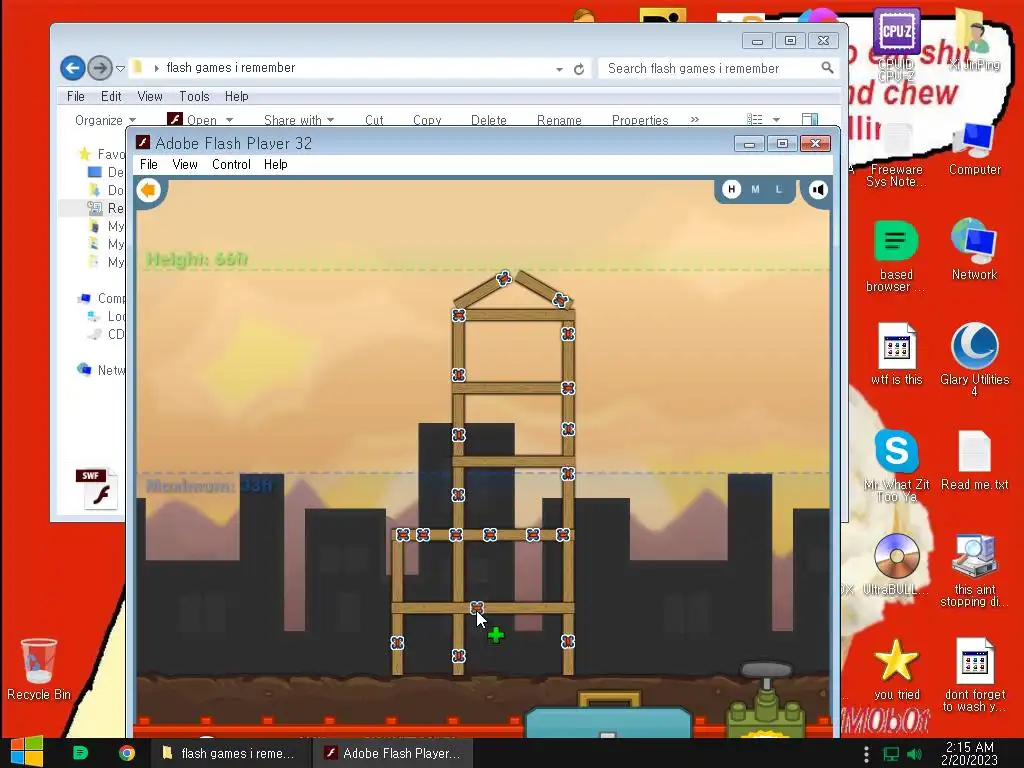Click Delete in the Explorer toolbar
The width and height of the screenshot is (1024, 768).
(488, 120)
